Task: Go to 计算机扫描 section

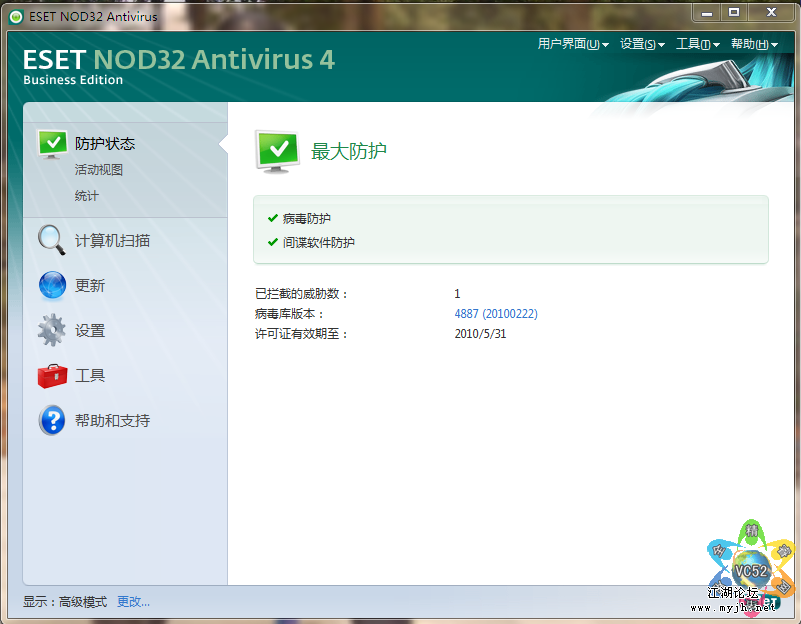Action: point(112,241)
